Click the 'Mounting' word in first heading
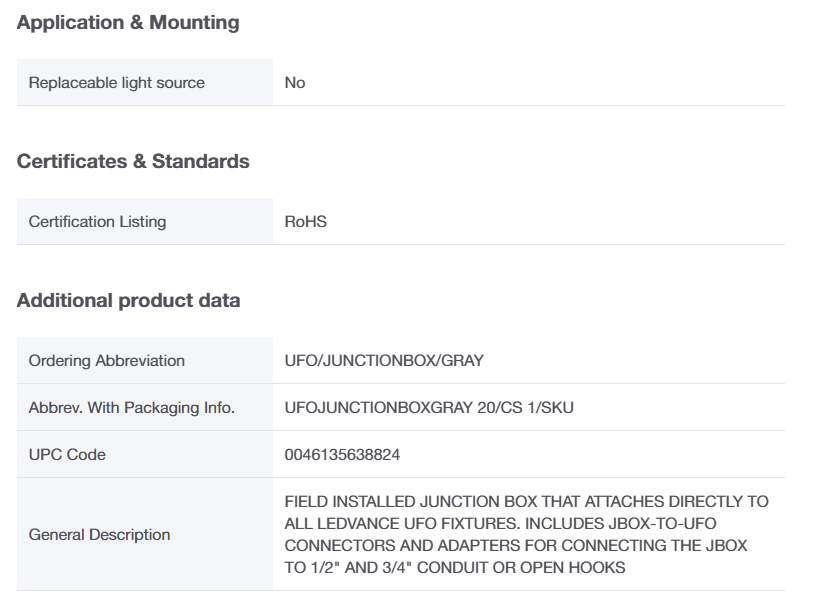This screenshot has width=815, height=611. (x=194, y=23)
